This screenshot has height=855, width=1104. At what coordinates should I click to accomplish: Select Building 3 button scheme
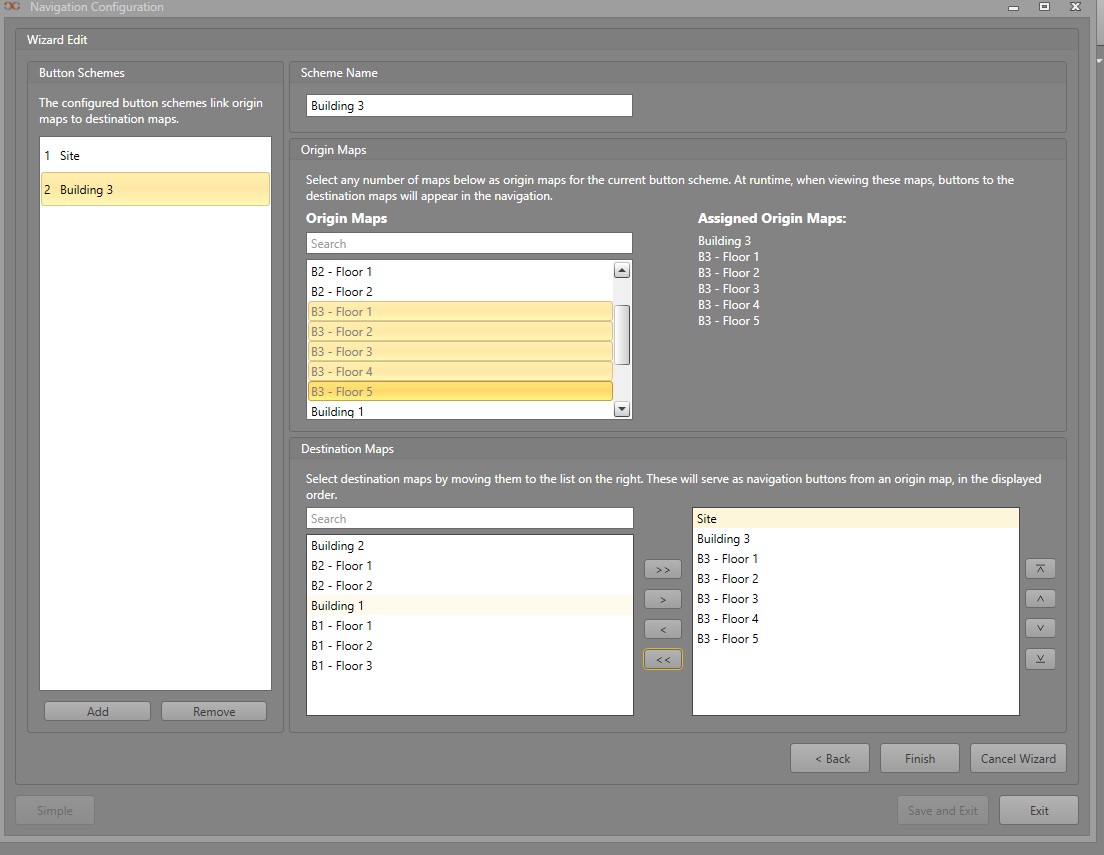coord(155,190)
